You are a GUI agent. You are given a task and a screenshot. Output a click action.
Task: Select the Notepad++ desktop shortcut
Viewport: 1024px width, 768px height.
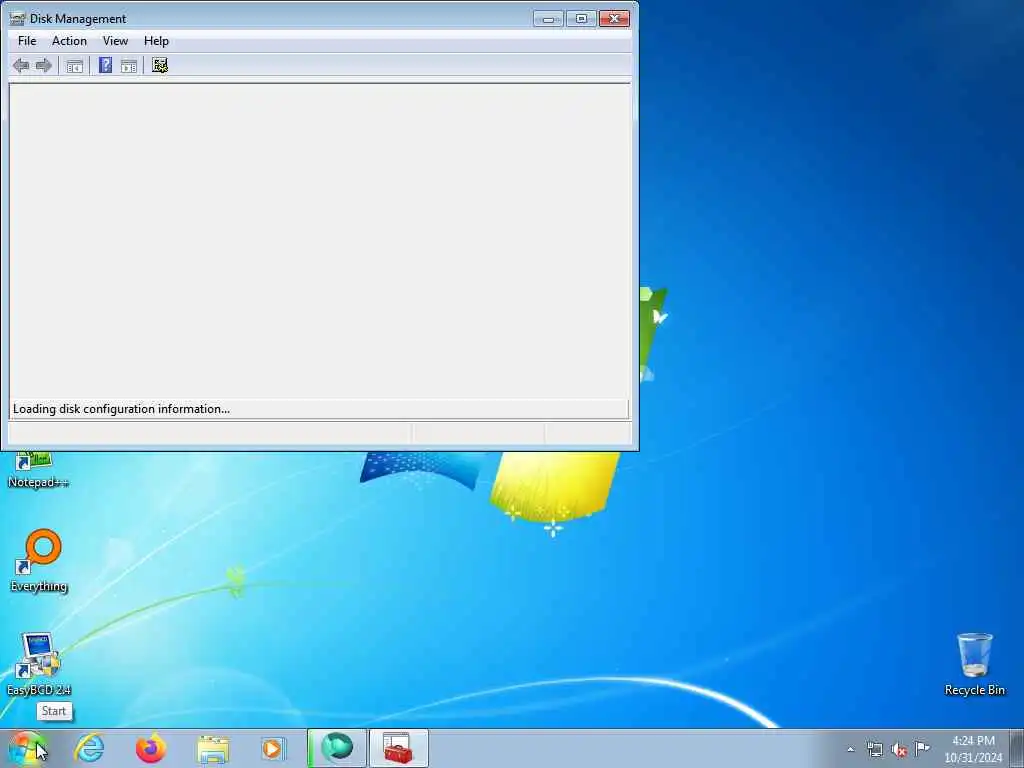[x=38, y=470]
